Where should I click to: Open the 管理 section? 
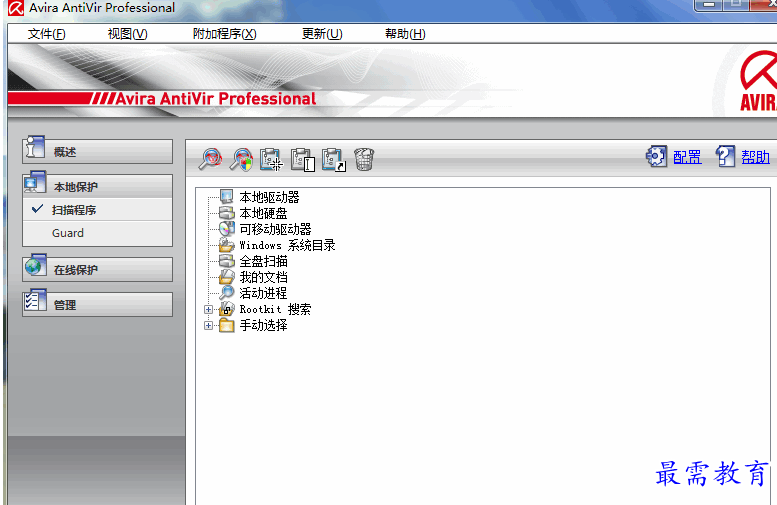click(x=98, y=304)
